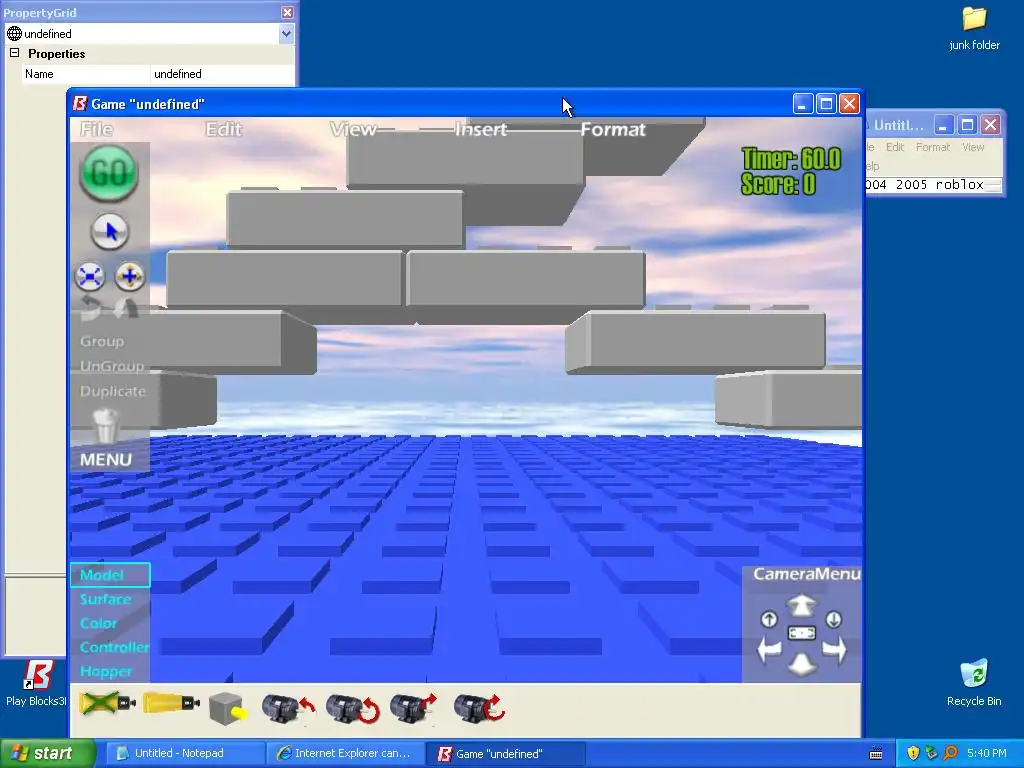Click the Play Blocks3D desktop shortcut
1024x768 pixels.
pos(37,683)
